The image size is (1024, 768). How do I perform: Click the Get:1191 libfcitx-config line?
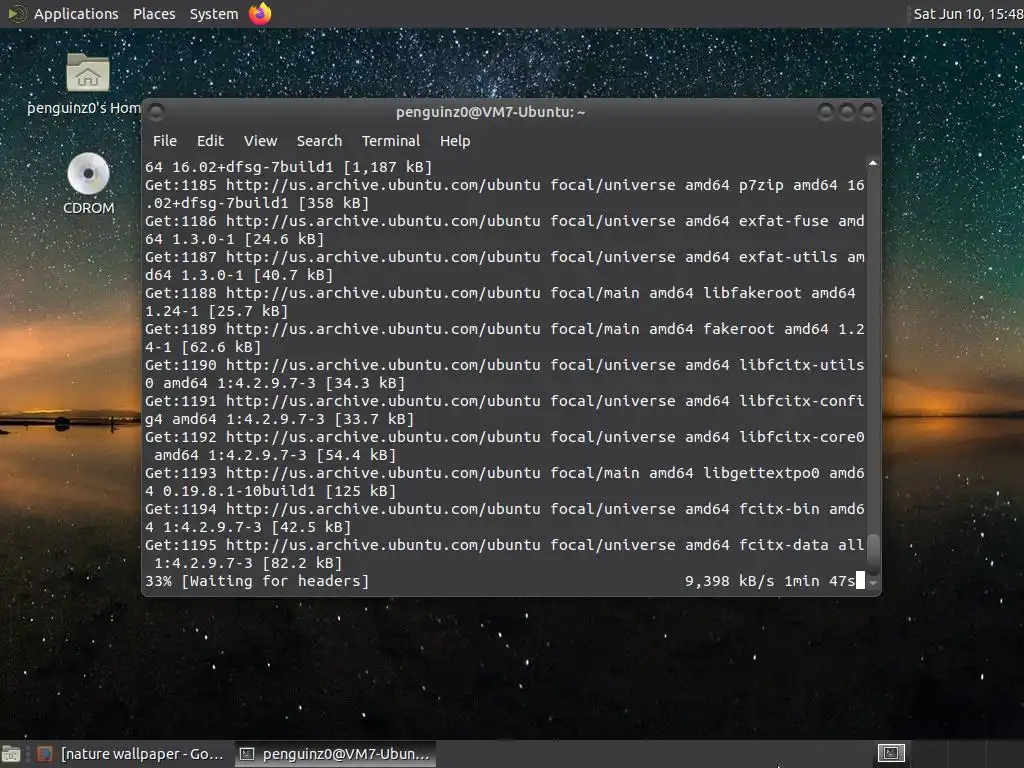504,409
